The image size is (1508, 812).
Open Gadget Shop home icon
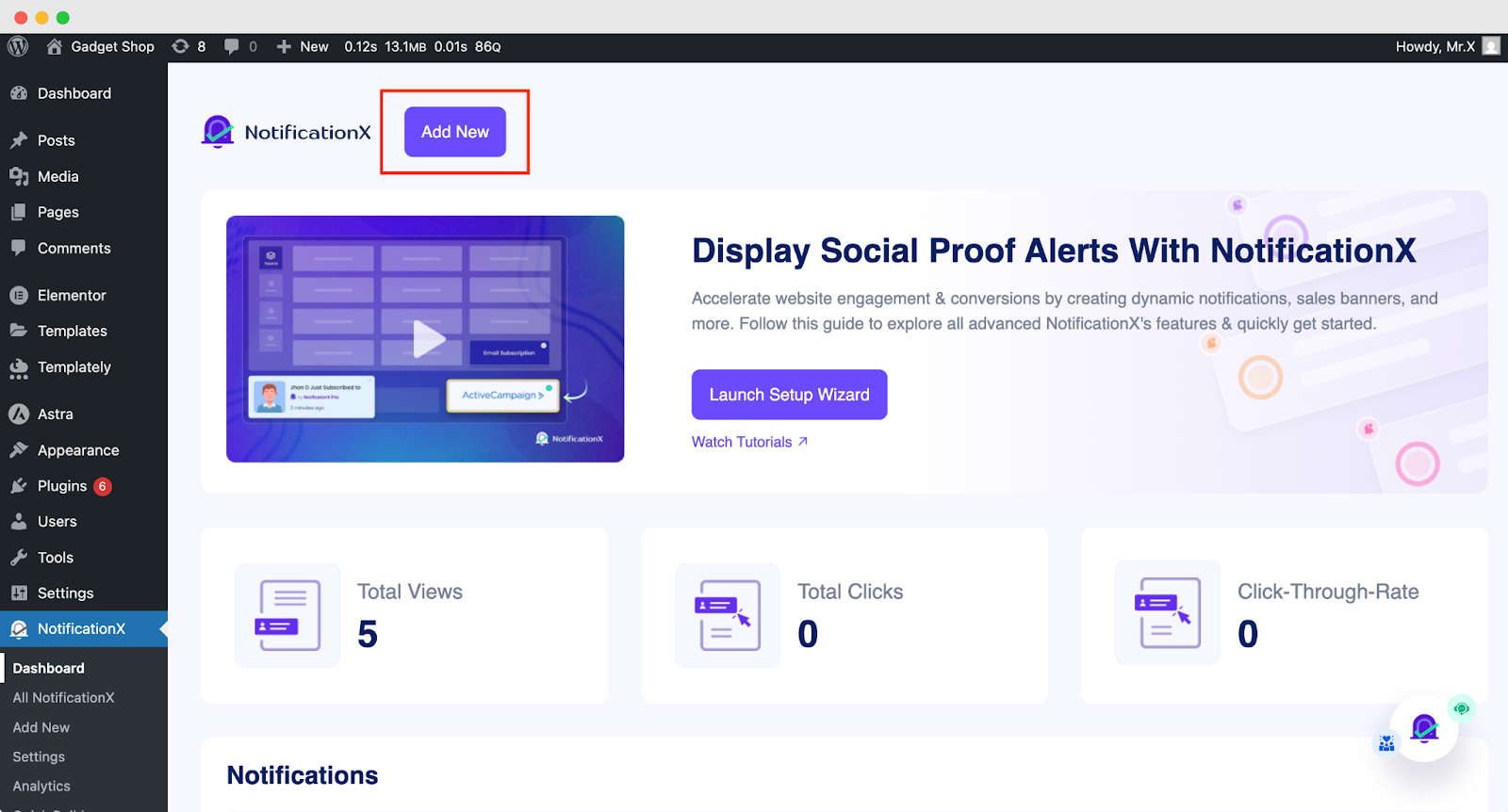[x=55, y=46]
